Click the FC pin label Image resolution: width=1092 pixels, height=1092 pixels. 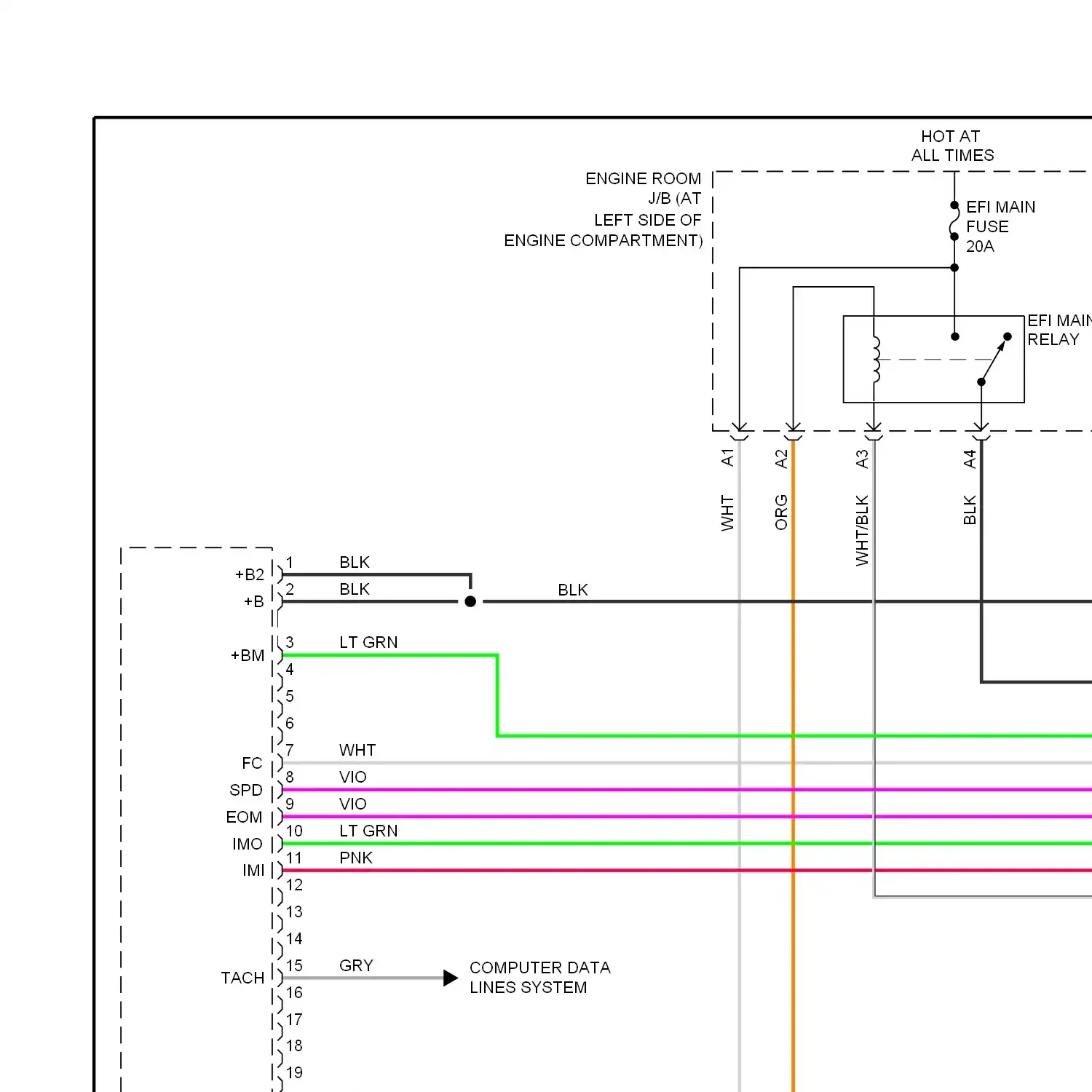[252, 763]
